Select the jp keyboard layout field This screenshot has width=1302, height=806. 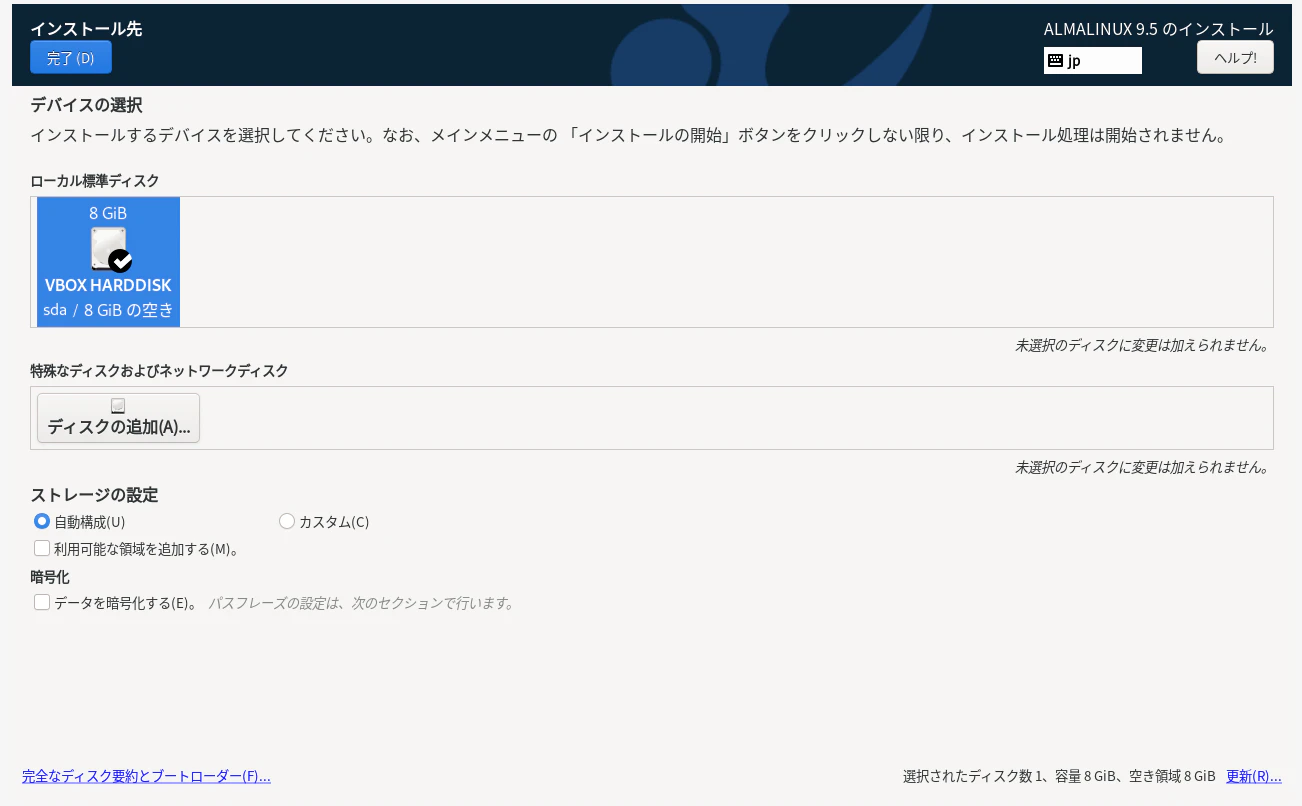pyautogui.click(x=1092, y=60)
